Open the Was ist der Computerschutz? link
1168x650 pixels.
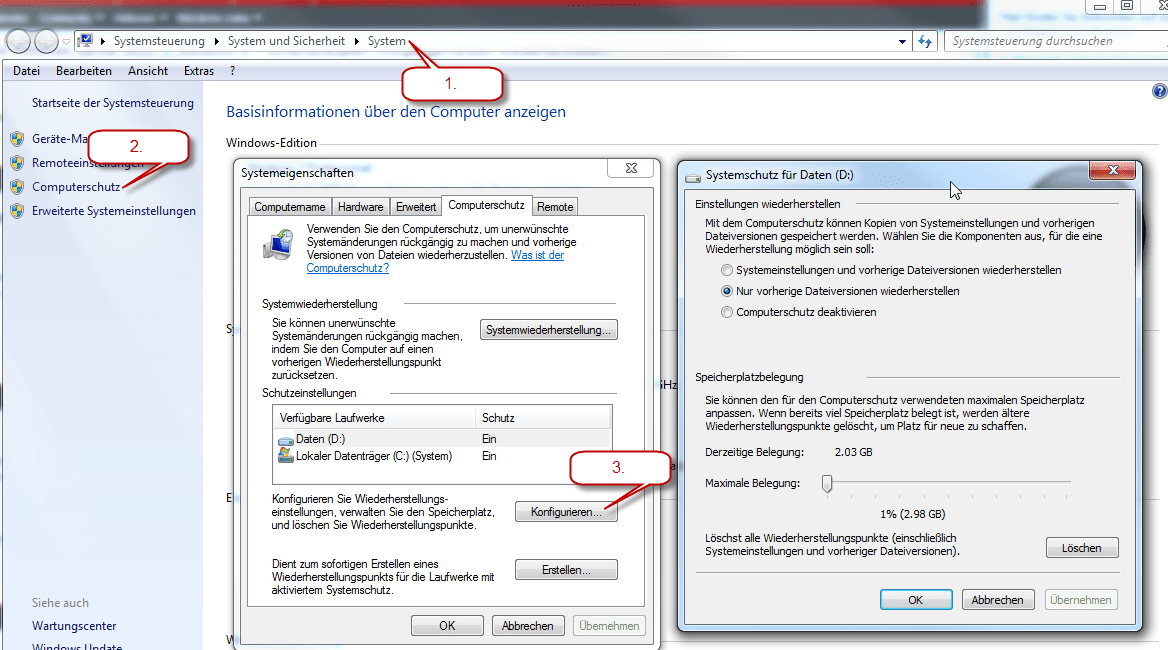[435, 261]
